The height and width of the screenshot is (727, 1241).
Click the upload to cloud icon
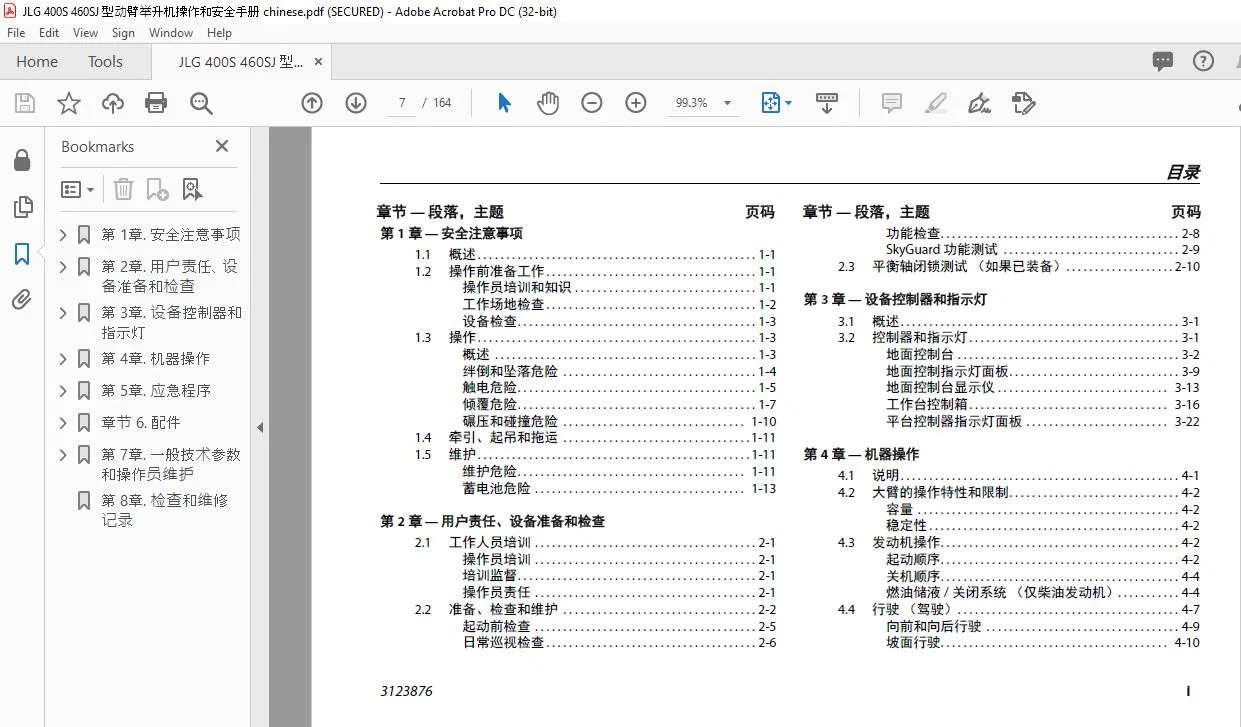(113, 103)
